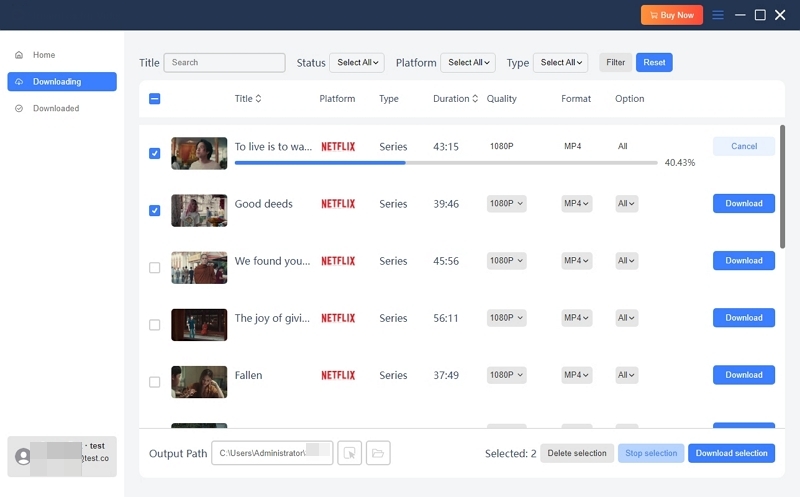Viewport: 800px width, 497px height.
Task: Select the Downloading sidebar tab
Action: pyautogui.click(x=61, y=82)
